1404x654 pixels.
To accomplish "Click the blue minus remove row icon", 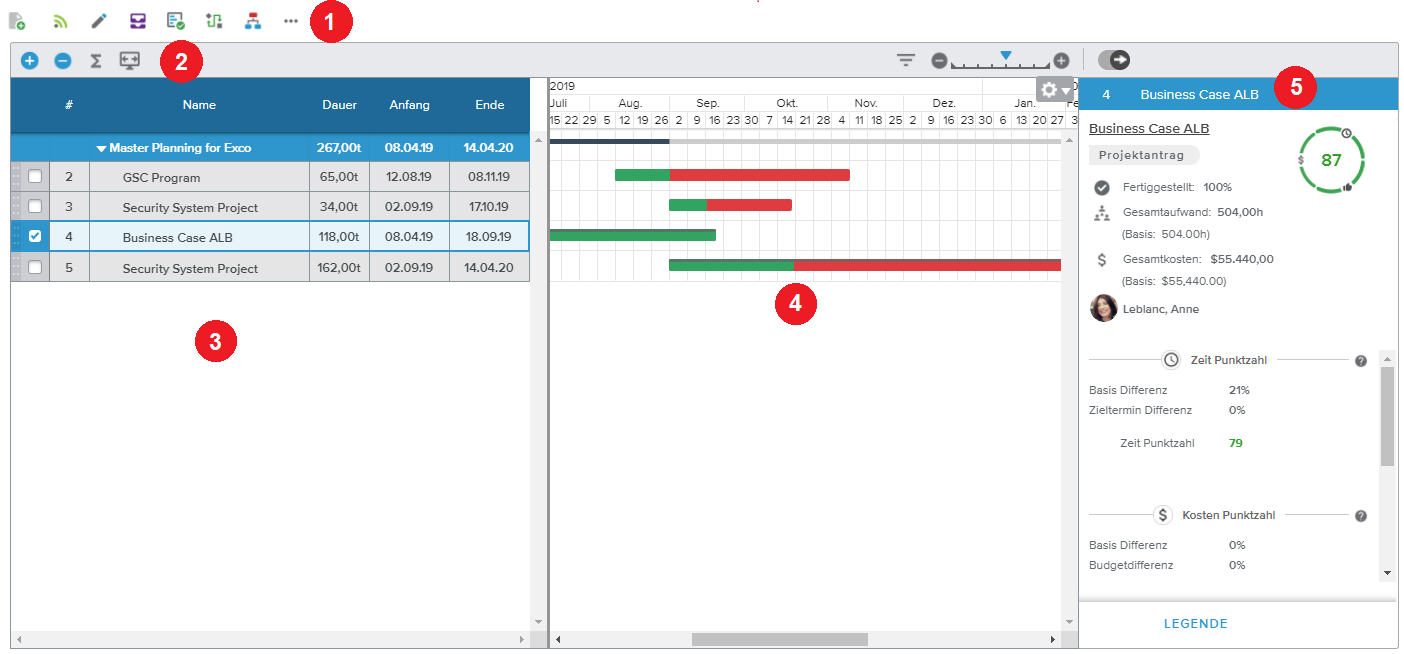I will [63, 61].
